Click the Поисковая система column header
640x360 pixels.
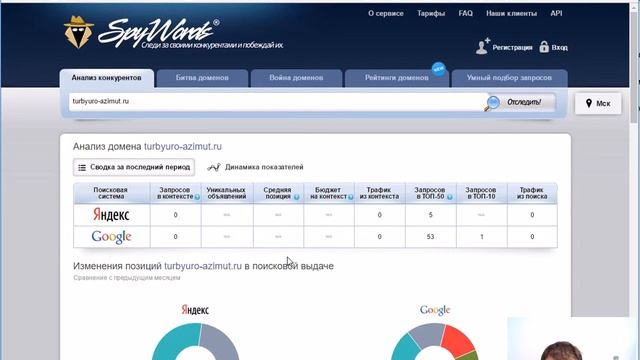pos(111,193)
